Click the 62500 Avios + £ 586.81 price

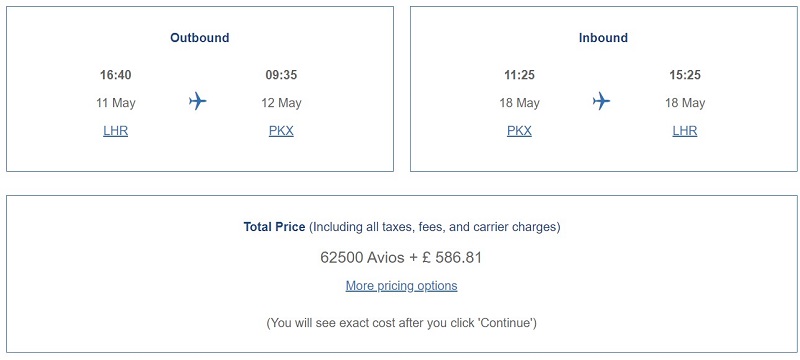(x=401, y=257)
